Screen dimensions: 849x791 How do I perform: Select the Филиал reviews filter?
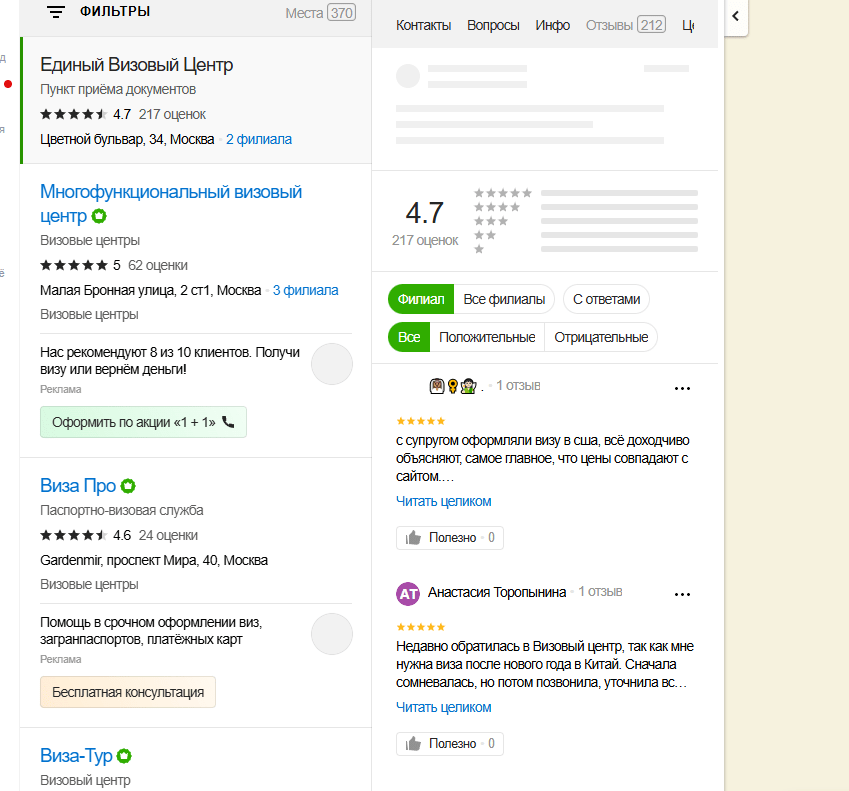tap(420, 299)
